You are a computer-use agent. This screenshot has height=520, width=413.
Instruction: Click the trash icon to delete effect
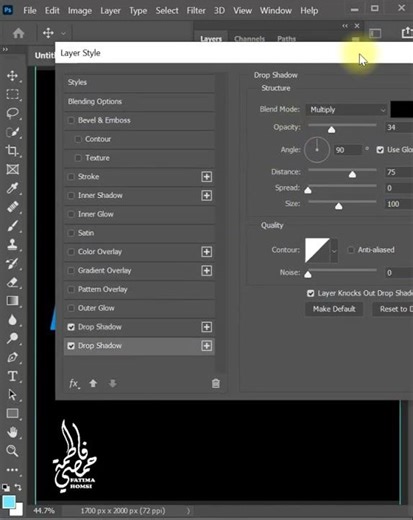pyautogui.click(x=216, y=383)
